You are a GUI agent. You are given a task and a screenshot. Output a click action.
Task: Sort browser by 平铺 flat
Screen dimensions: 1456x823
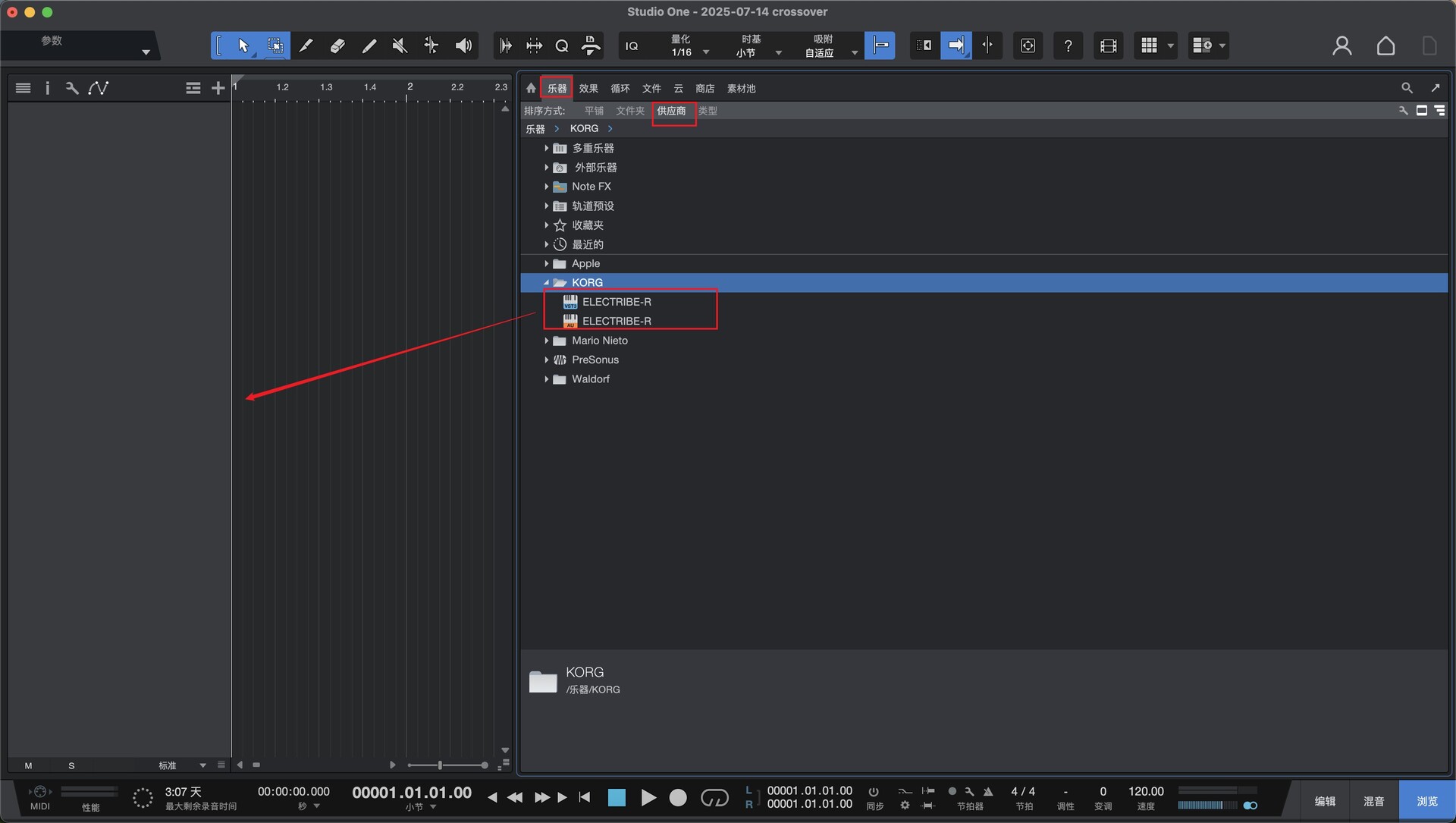594,111
